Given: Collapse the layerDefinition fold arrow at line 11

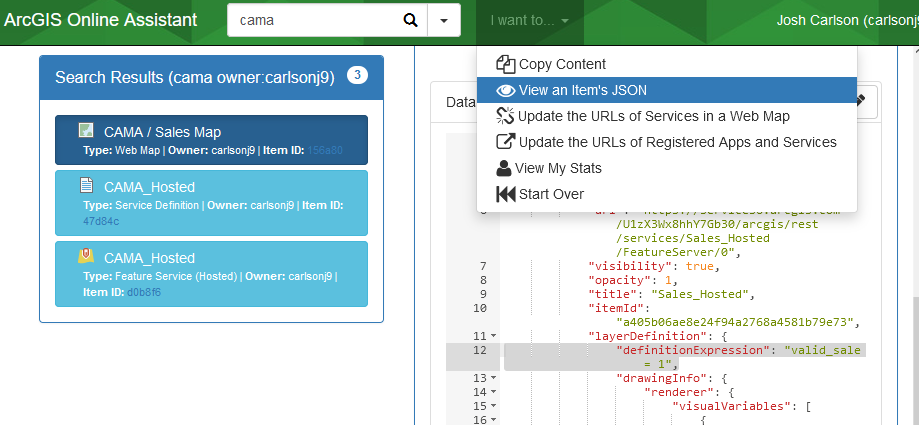Looking at the screenshot, I should (x=494, y=336).
